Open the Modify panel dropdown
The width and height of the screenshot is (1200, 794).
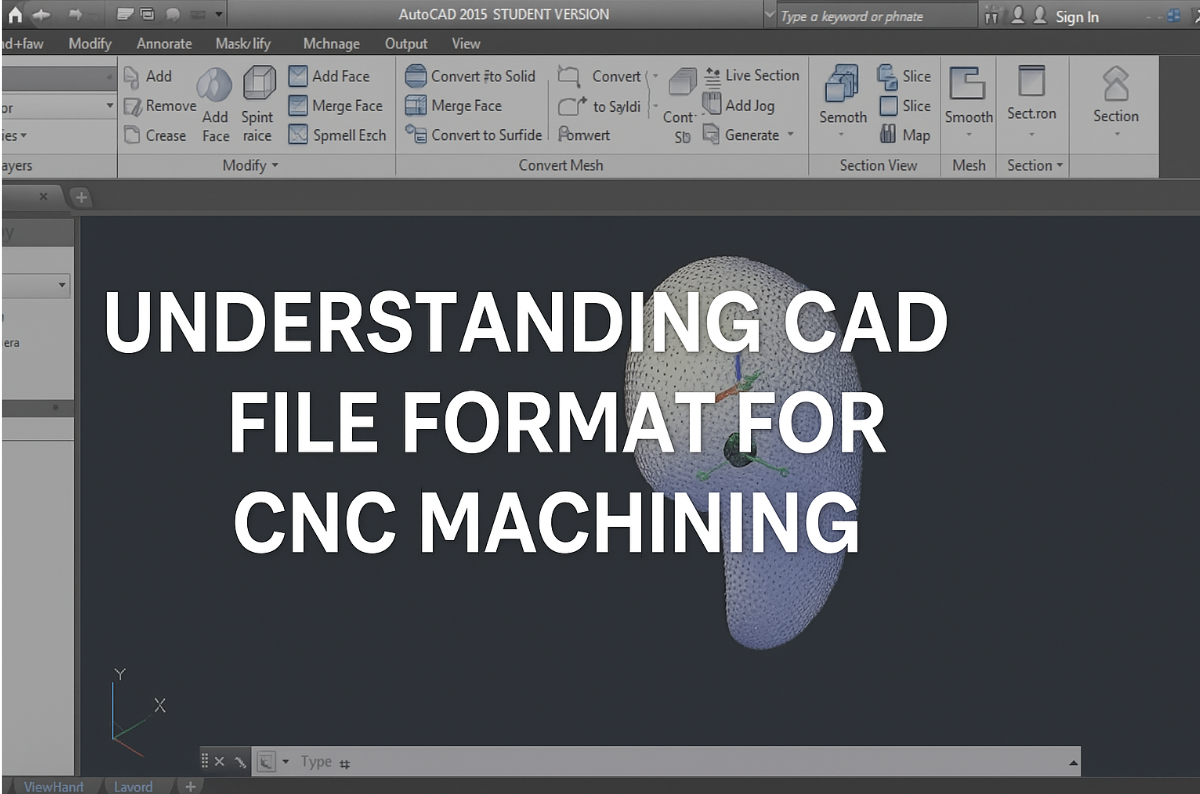[250, 165]
